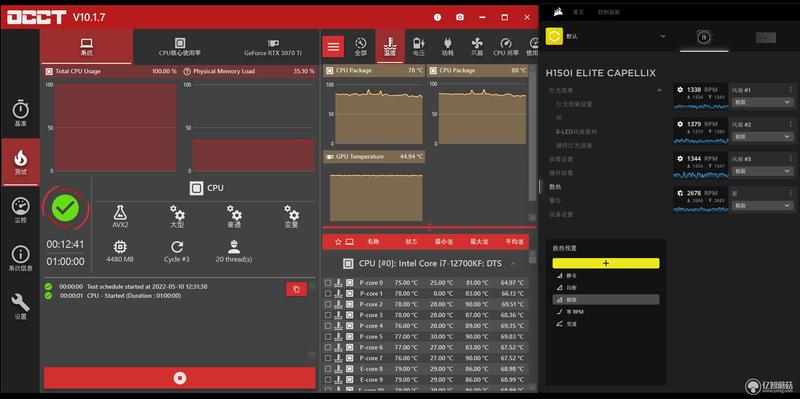Viewport: 800px width, 399px height.
Task: Switch to the GeForce RTX 3070 Ti tab
Action: tap(272, 46)
